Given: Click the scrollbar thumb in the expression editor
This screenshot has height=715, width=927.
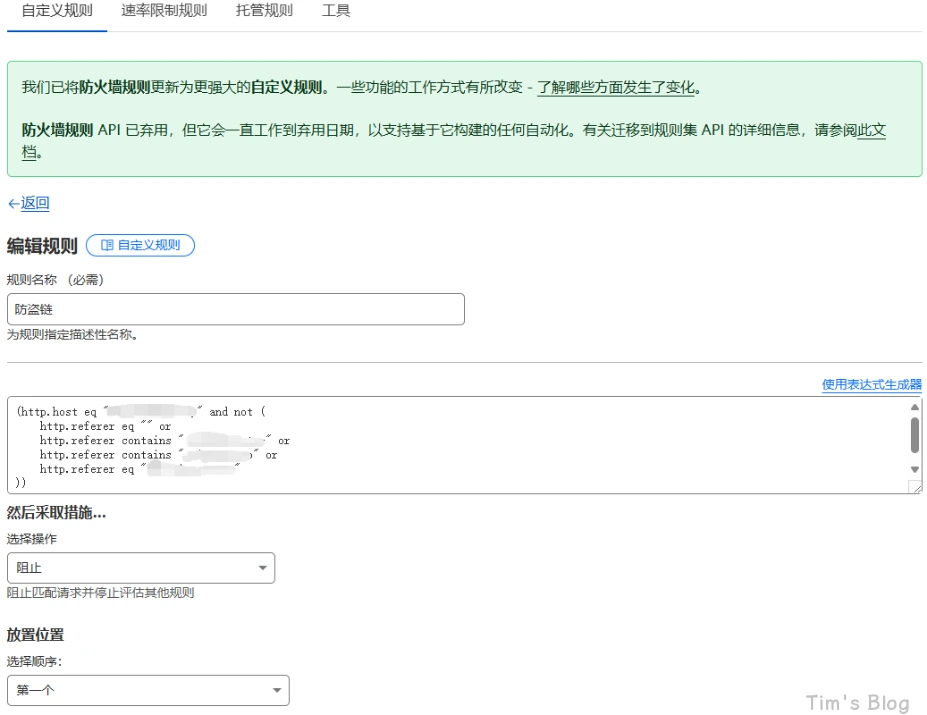Looking at the screenshot, I should pos(914,435).
